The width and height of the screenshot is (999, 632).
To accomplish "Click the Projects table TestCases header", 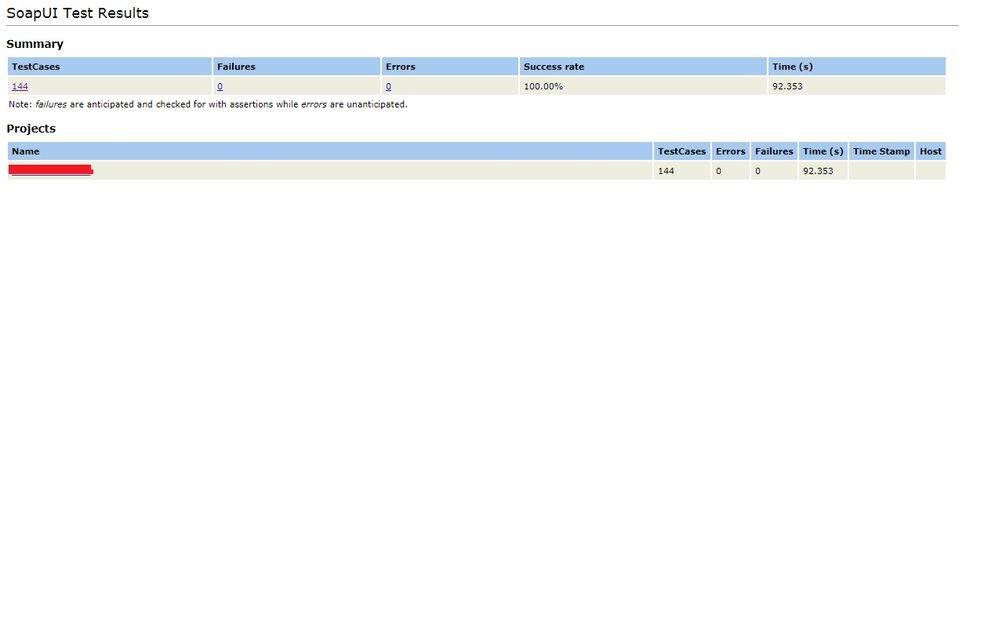I will coord(681,152).
